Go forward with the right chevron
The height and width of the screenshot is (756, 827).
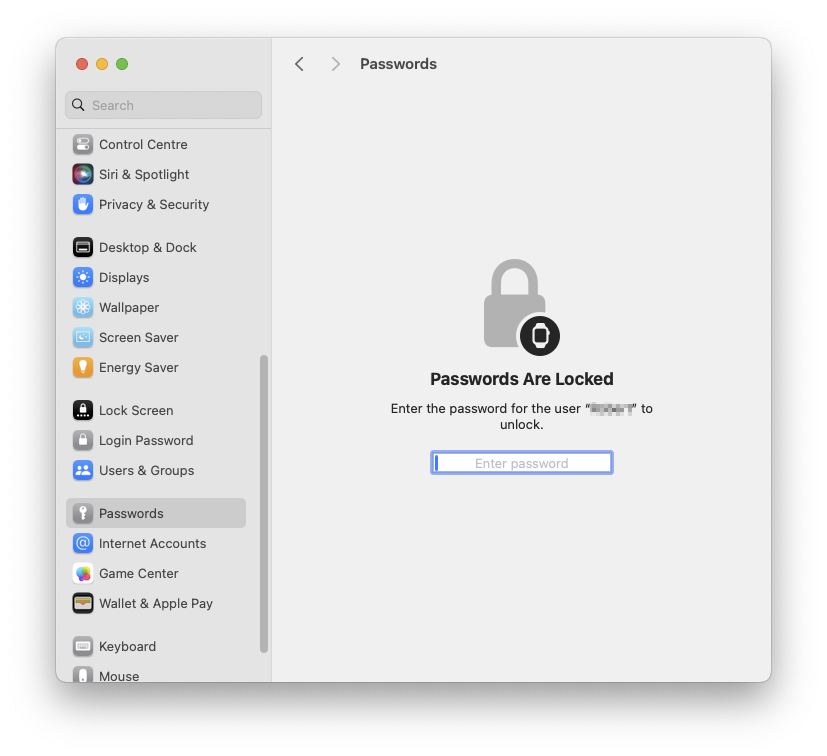click(x=335, y=64)
